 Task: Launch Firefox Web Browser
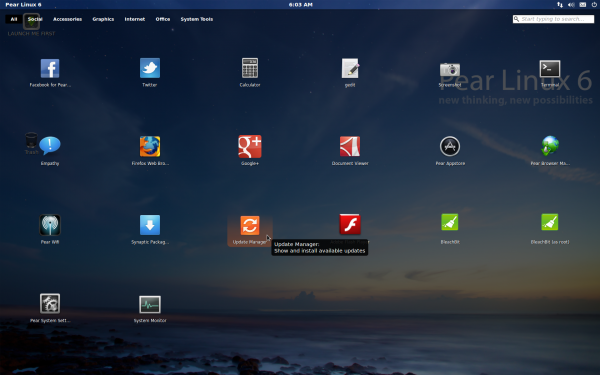click(150, 146)
